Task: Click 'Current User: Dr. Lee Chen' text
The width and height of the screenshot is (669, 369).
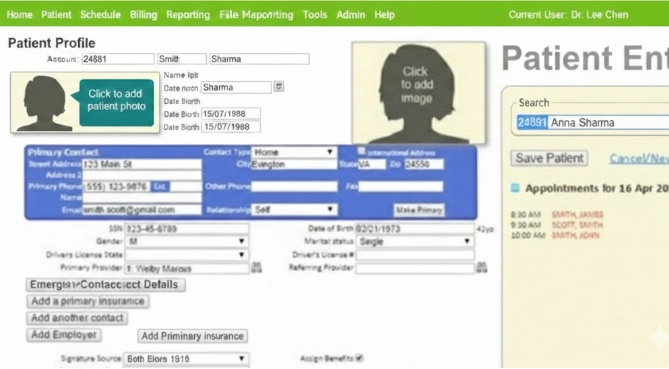Action: pos(568,15)
